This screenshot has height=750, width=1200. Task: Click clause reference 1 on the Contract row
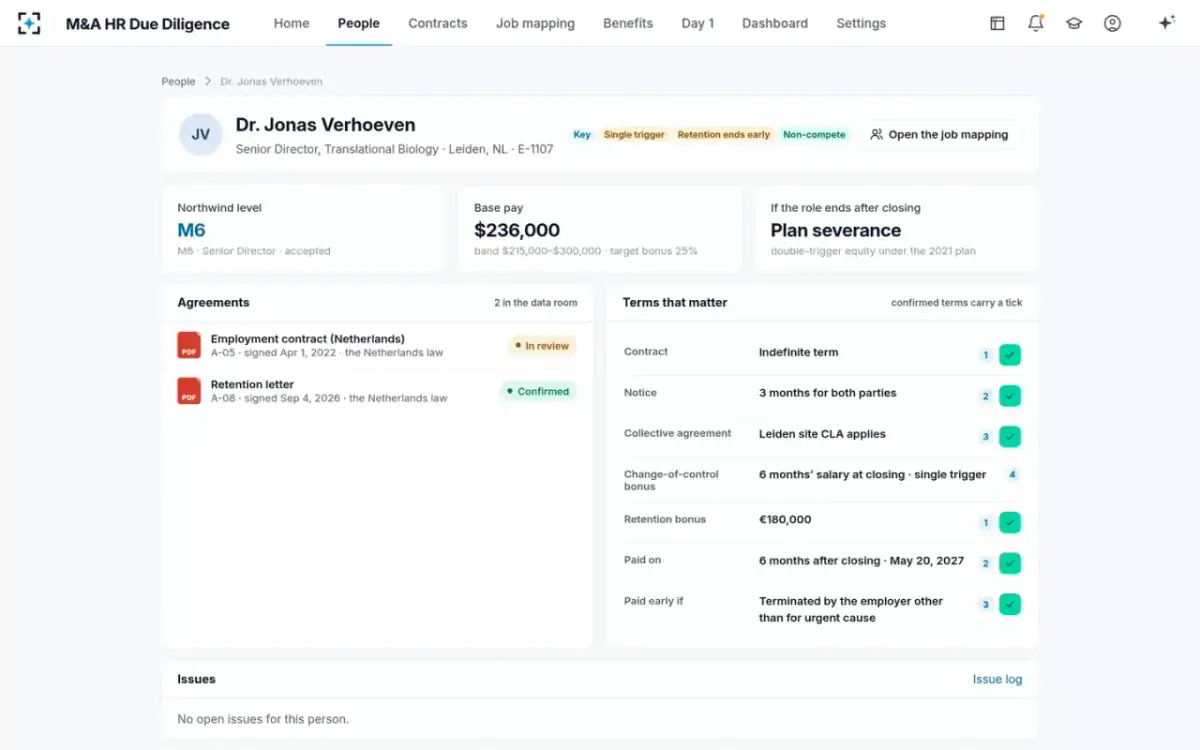pos(985,355)
